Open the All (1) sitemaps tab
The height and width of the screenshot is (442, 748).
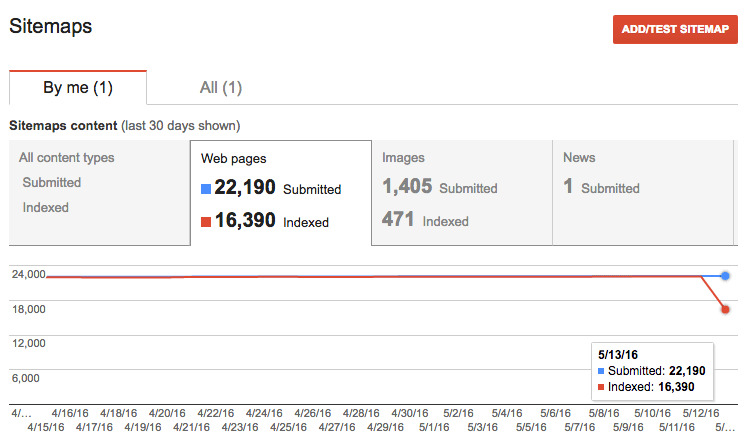tap(220, 88)
